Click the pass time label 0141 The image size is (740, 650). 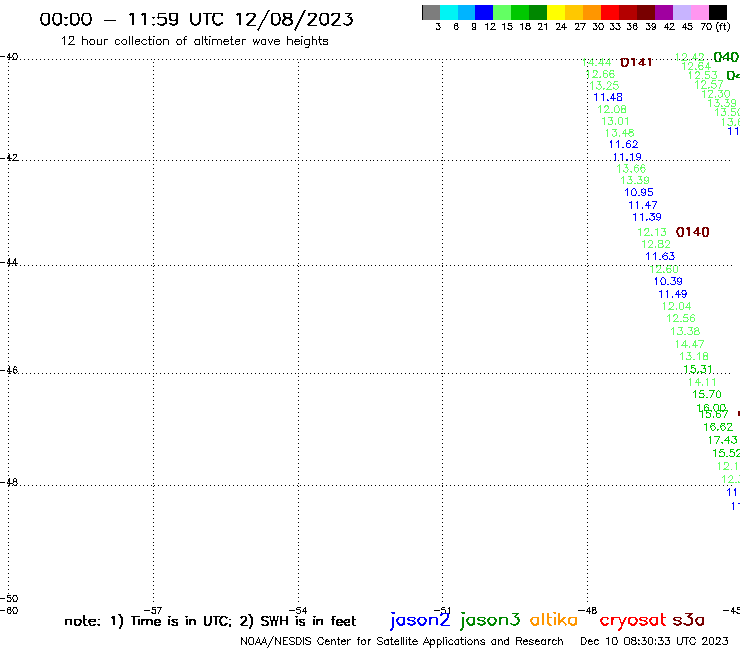[x=636, y=62]
